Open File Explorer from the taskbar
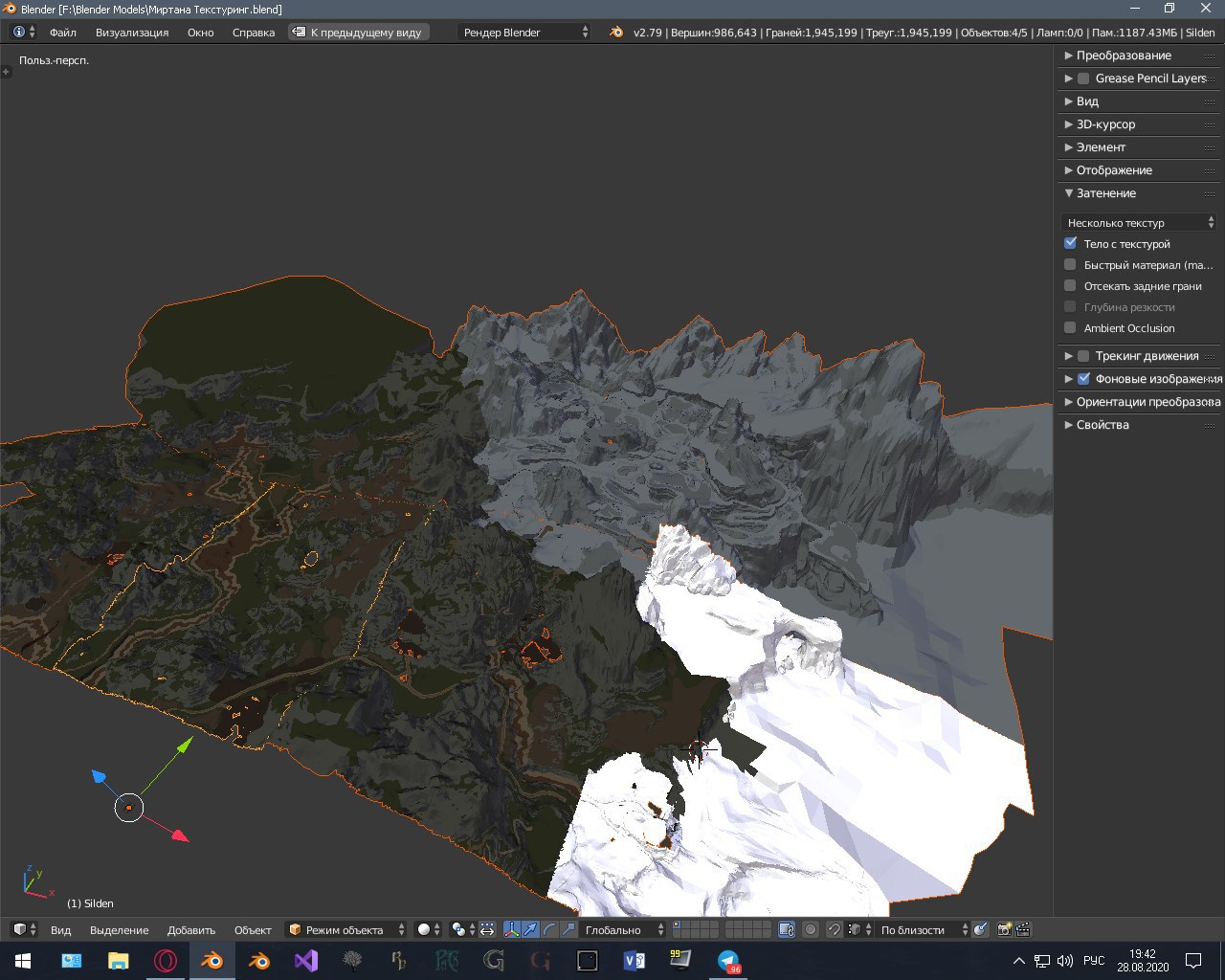 118,960
